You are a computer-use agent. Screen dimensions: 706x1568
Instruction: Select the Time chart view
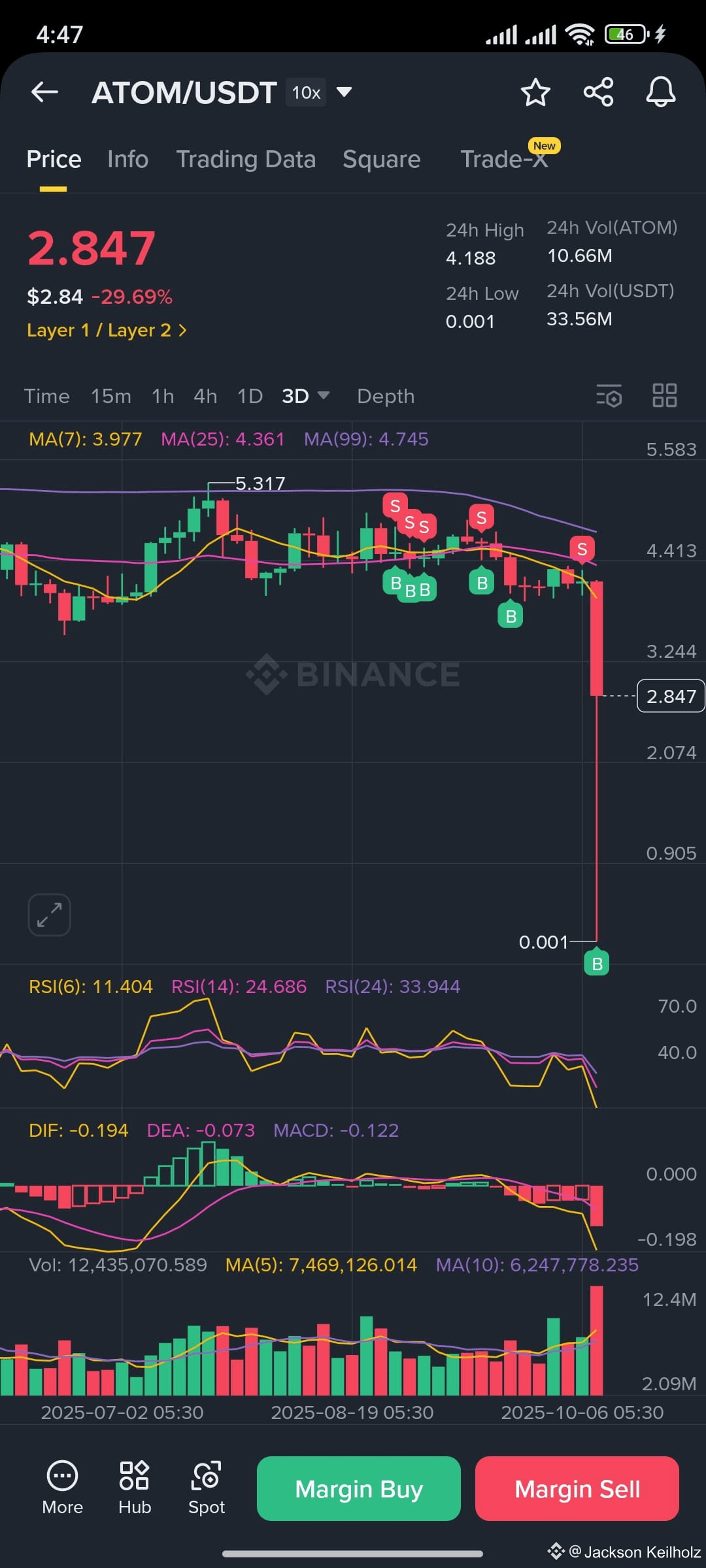(x=47, y=396)
